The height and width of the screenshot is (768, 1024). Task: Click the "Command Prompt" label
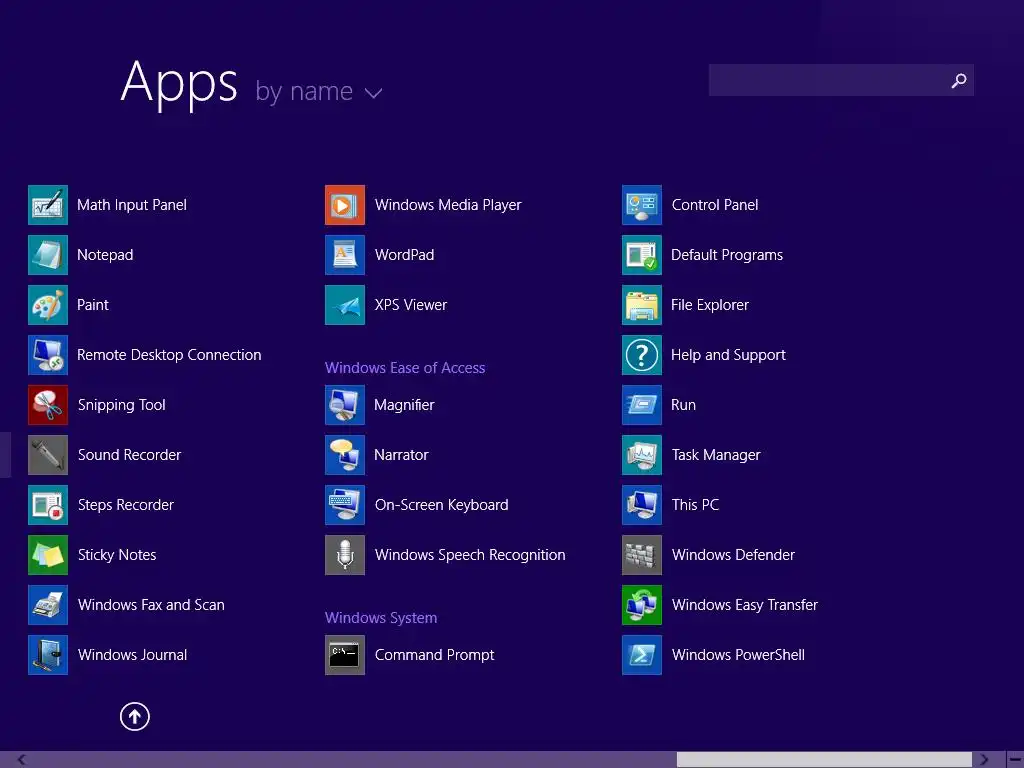click(x=434, y=655)
